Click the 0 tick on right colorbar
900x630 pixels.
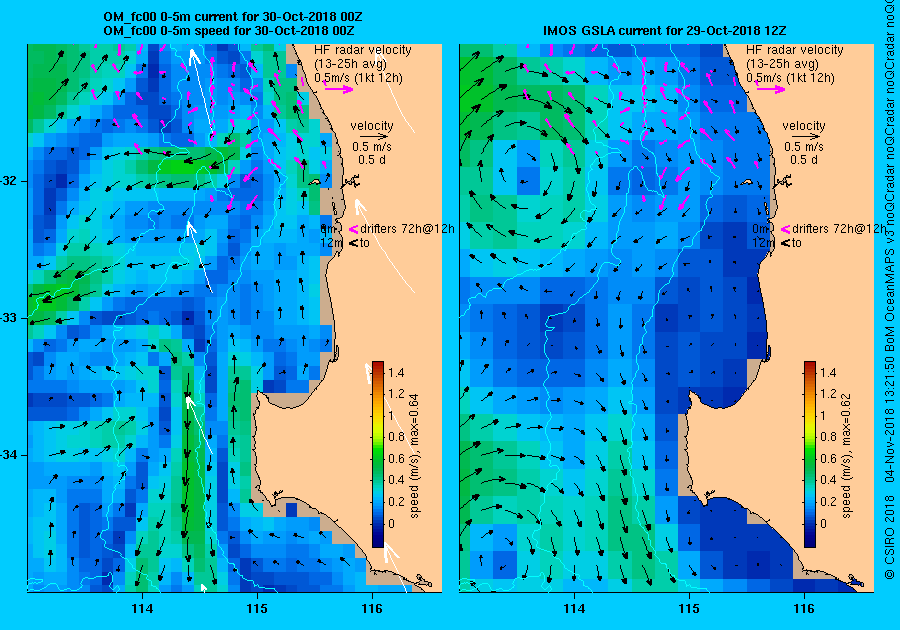(x=824, y=523)
